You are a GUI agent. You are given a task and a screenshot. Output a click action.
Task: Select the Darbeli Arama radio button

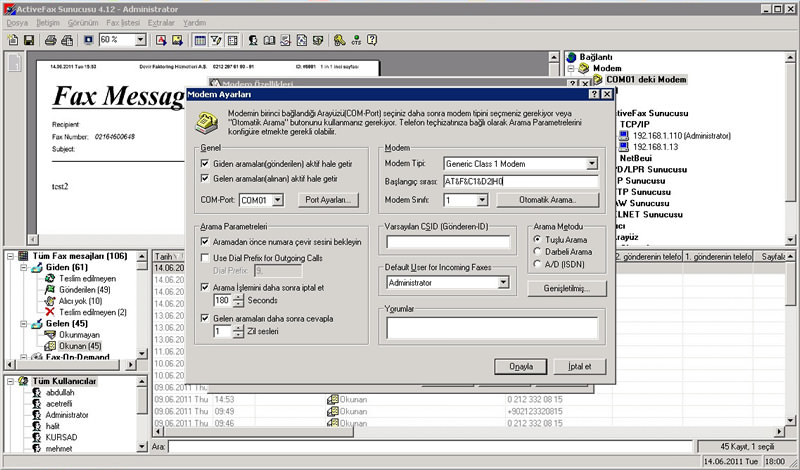(x=537, y=252)
